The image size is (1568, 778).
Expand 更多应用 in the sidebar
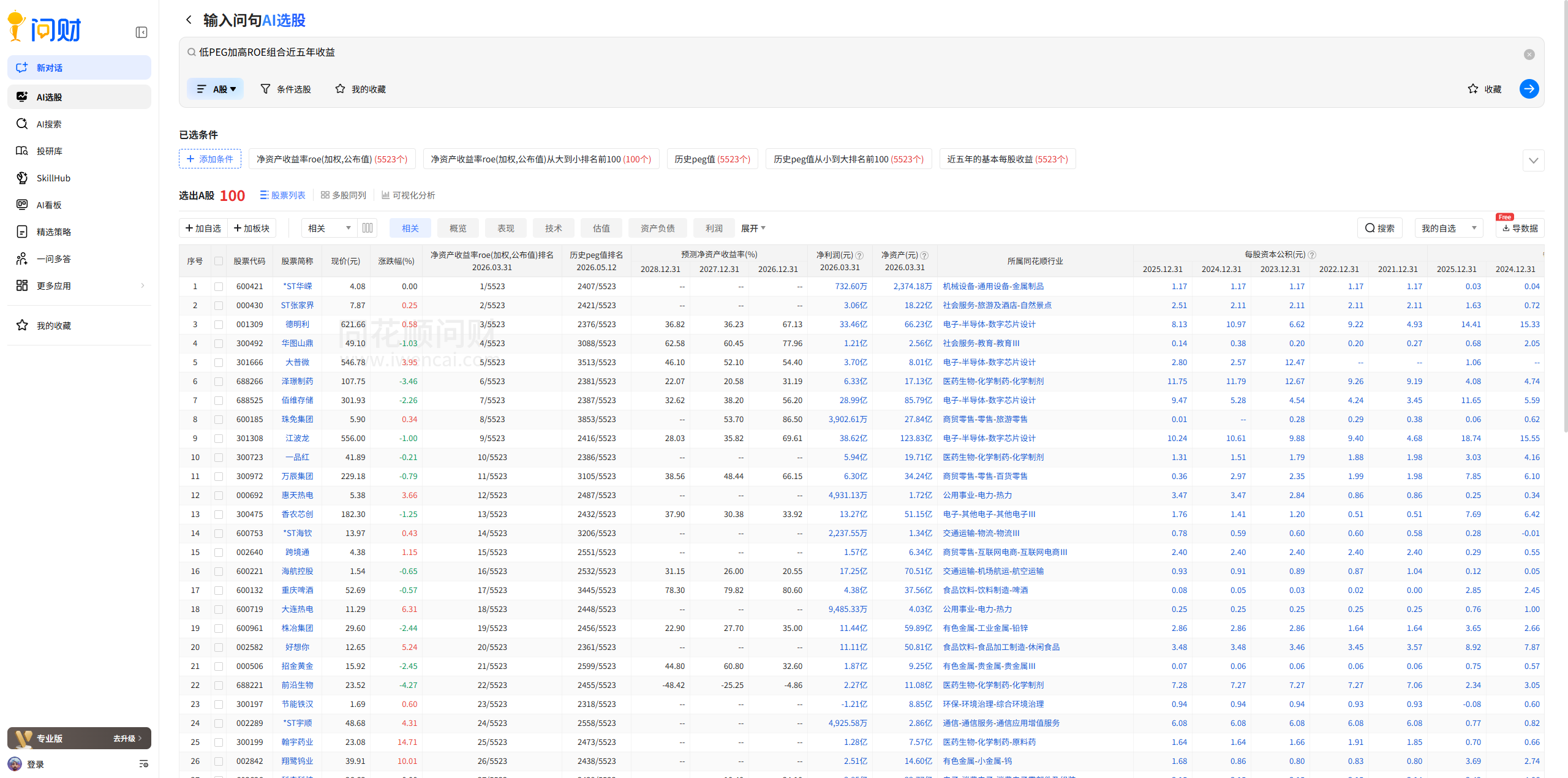coord(79,285)
